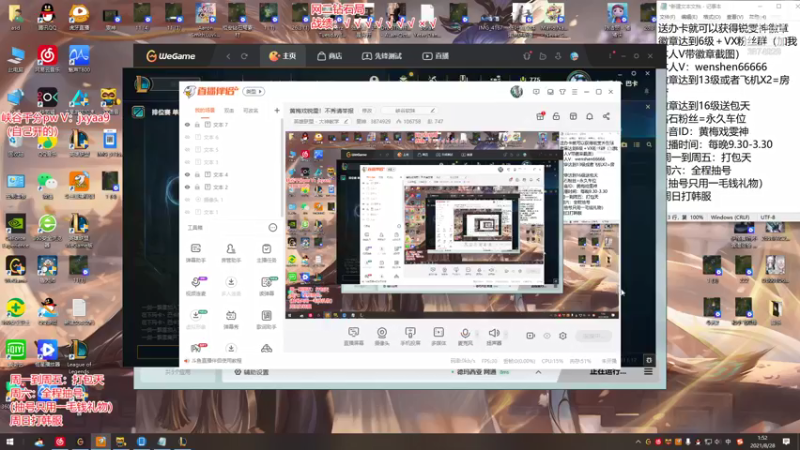This screenshot has height=450, width=800.
Task: Add 摄像头 camera source
Action: point(382,336)
